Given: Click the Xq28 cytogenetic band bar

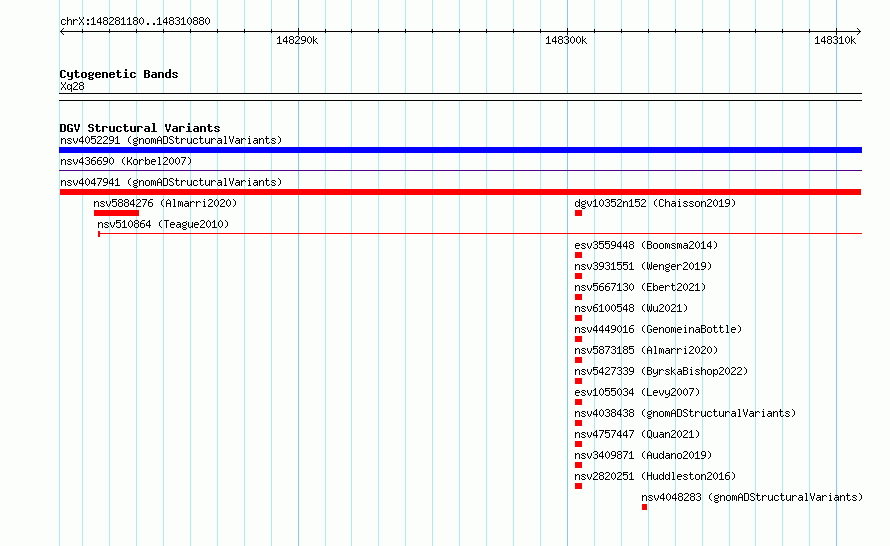Looking at the screenshot, I should [460, 97].
